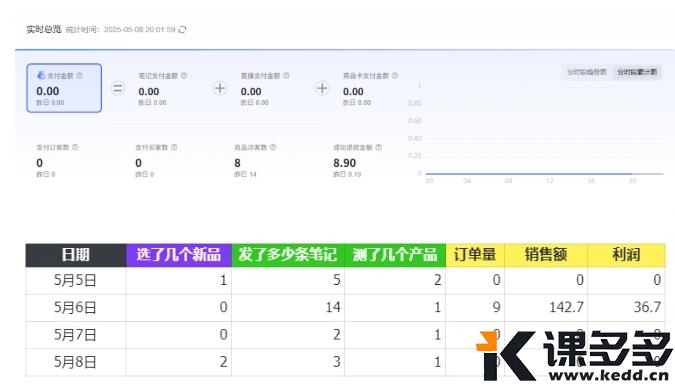675x388 pixels.
Task: Click the 利润 column header
Action: [x=626, y=255]
